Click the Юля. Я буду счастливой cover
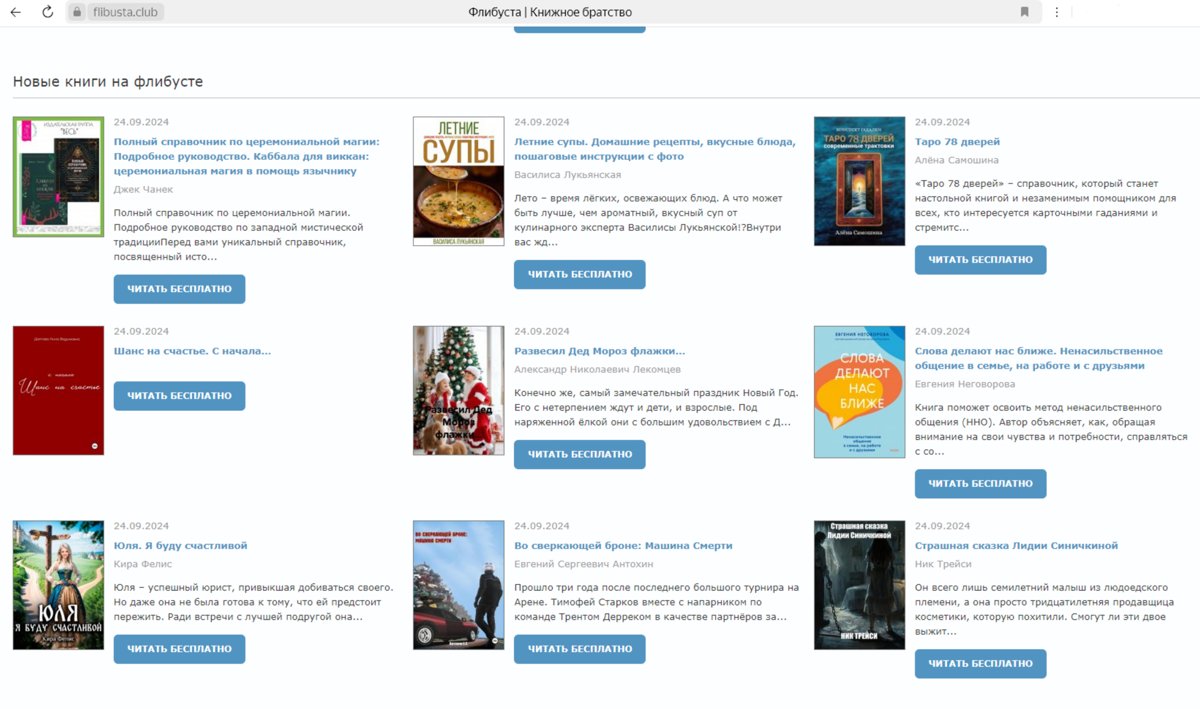The width and height of the screenshot is (1200, 709). (58, 585)
